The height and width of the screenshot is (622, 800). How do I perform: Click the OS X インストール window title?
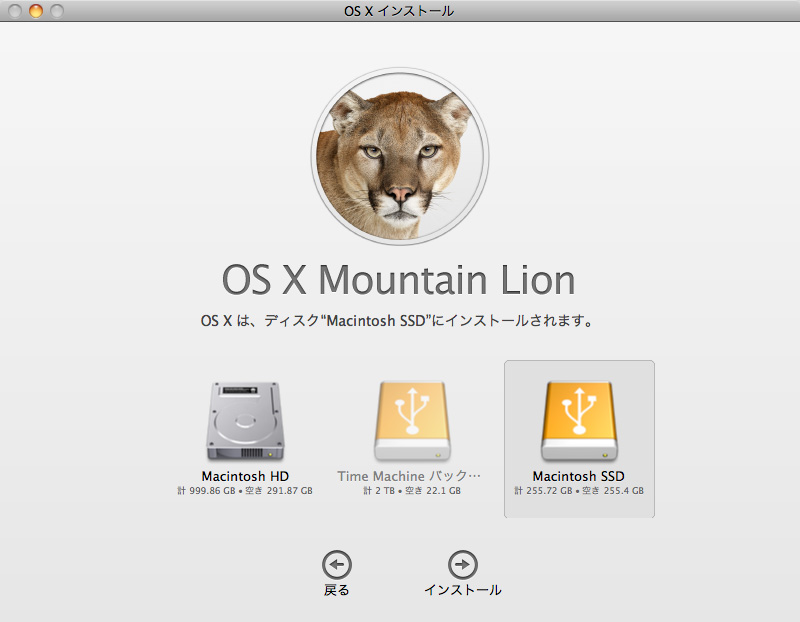coord(399,11)
